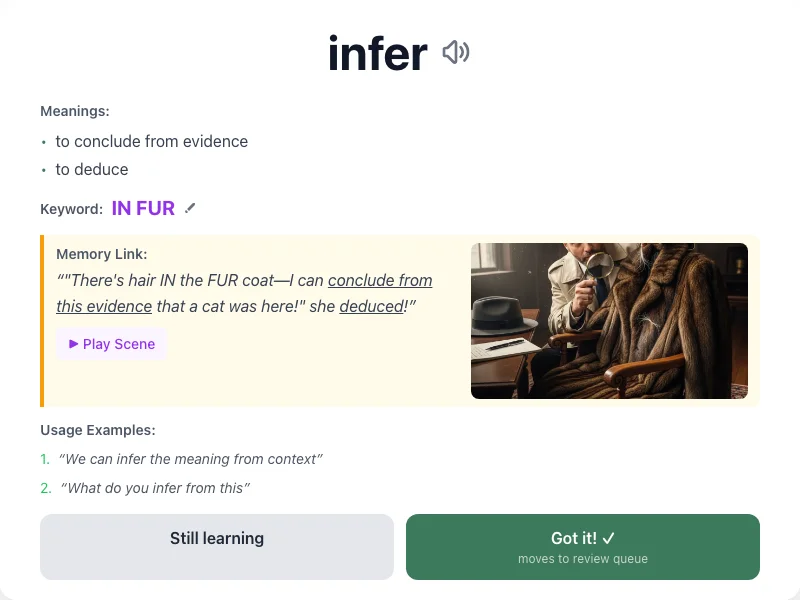Image resolution: width=800 pixels, height=600 pixels.
Task: Click the detective fur coat image
Action: tap(610, 320)
